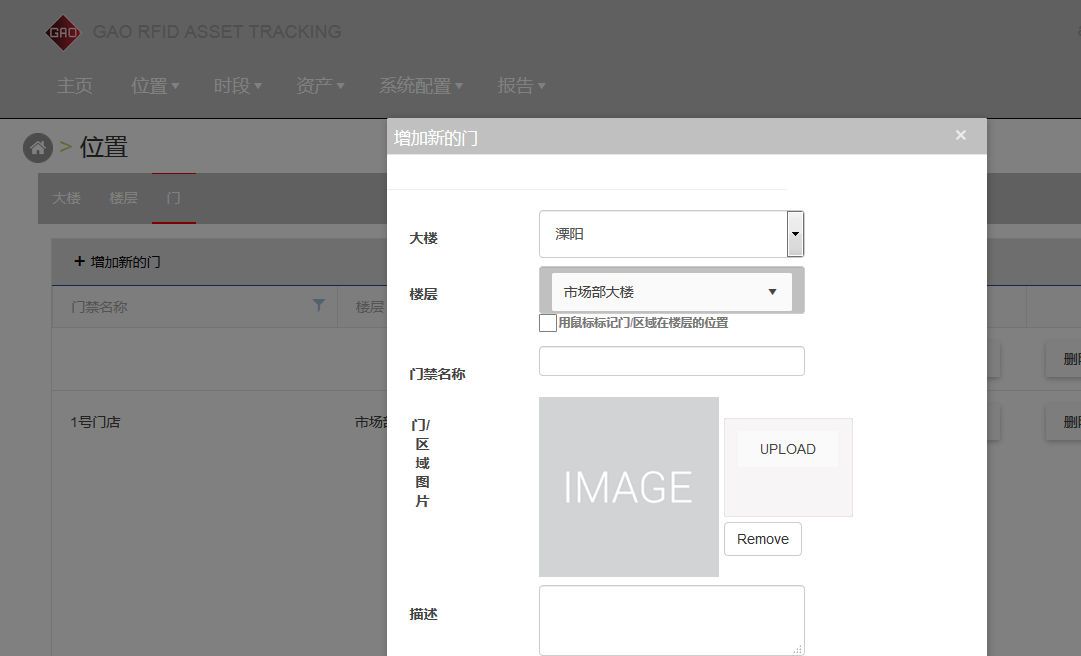
Task: Click the 门禁名称 text input field
Action: tap(671, 361)
